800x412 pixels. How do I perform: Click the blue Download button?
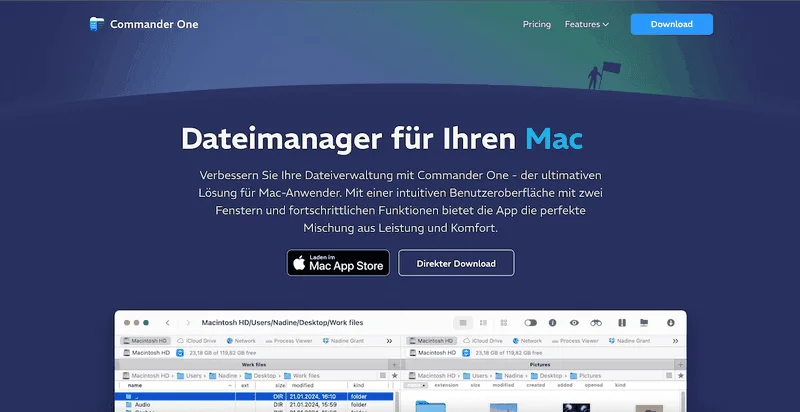coord(671,24)
